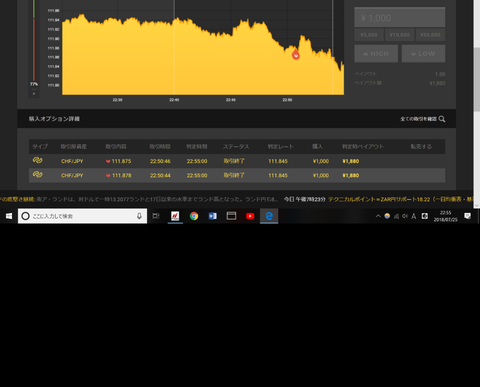The height and width of the screenshot is (387, 480).
Task: Click the red trade marker on the chart
Action: (296, 55)
